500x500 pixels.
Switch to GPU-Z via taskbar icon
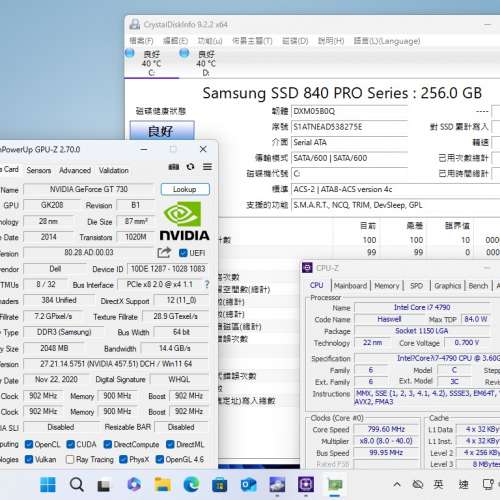click(335, 484)
